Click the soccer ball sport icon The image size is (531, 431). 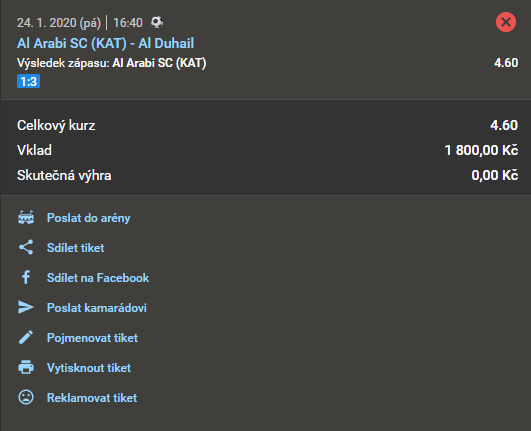click(157, 22)
